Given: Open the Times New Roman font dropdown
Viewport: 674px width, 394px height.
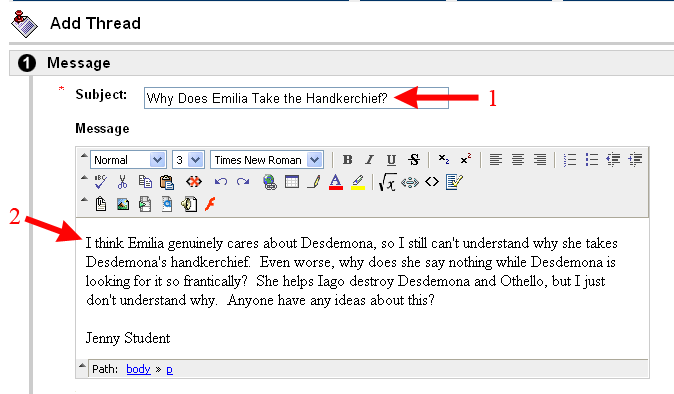Looking at the screenshot, I should pos(267,160).
